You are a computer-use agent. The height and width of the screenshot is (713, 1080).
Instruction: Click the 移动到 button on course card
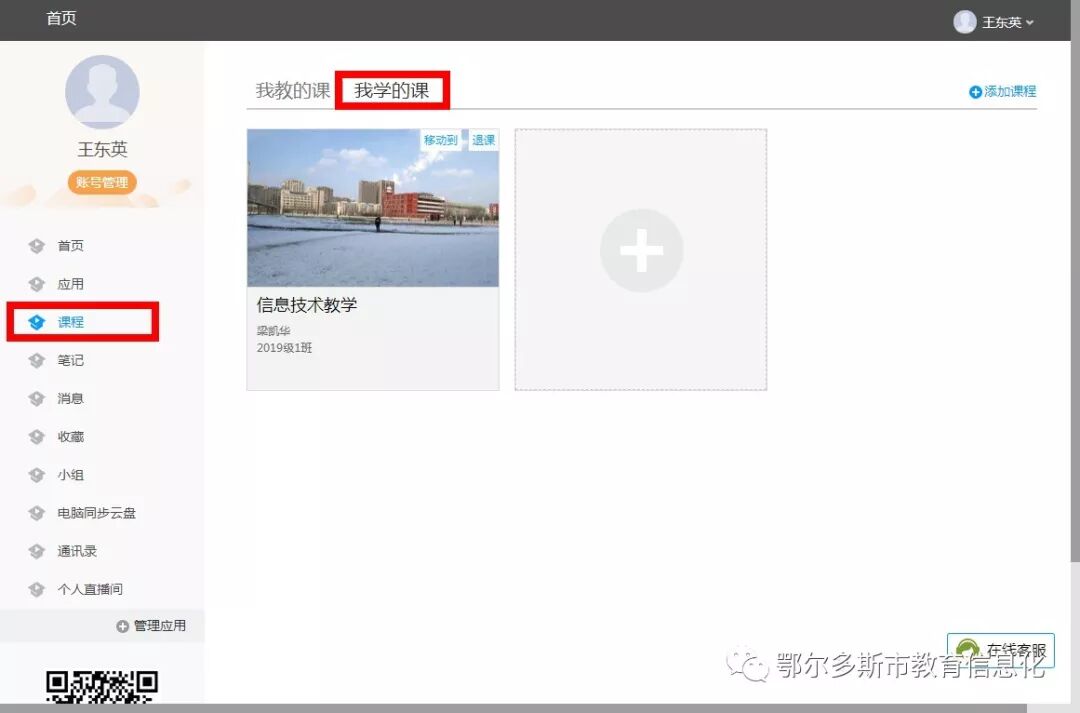(x=441, y=140)
